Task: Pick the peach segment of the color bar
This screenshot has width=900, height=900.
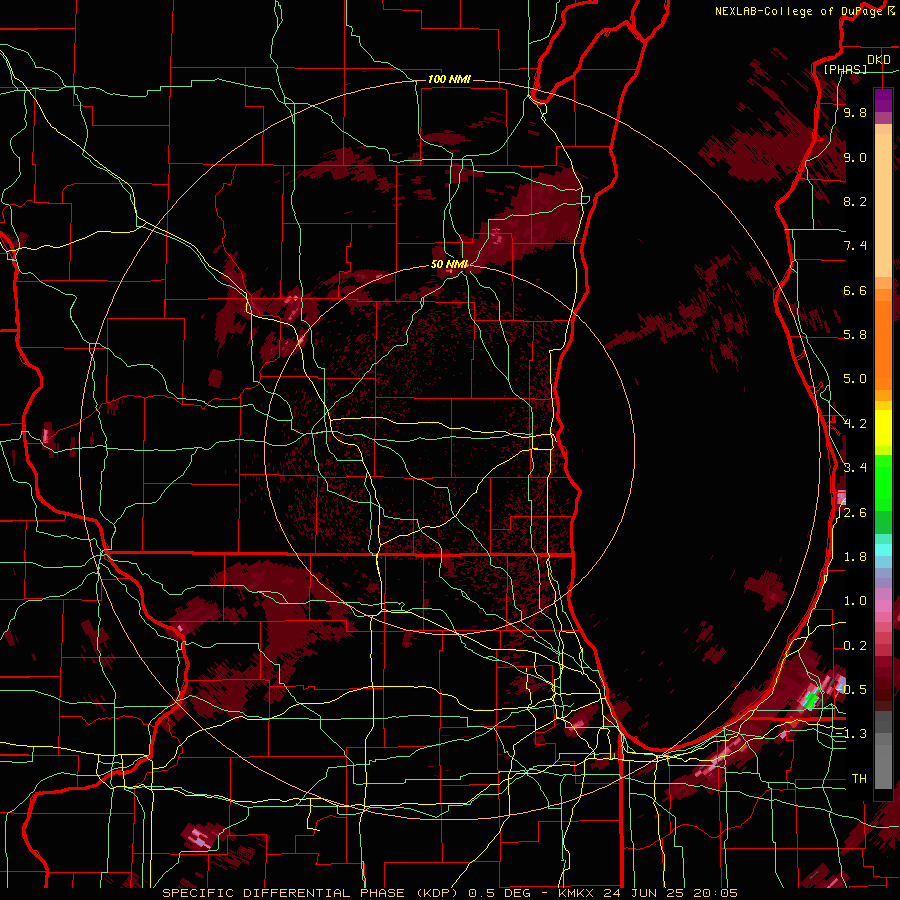Action: point(883,205)
